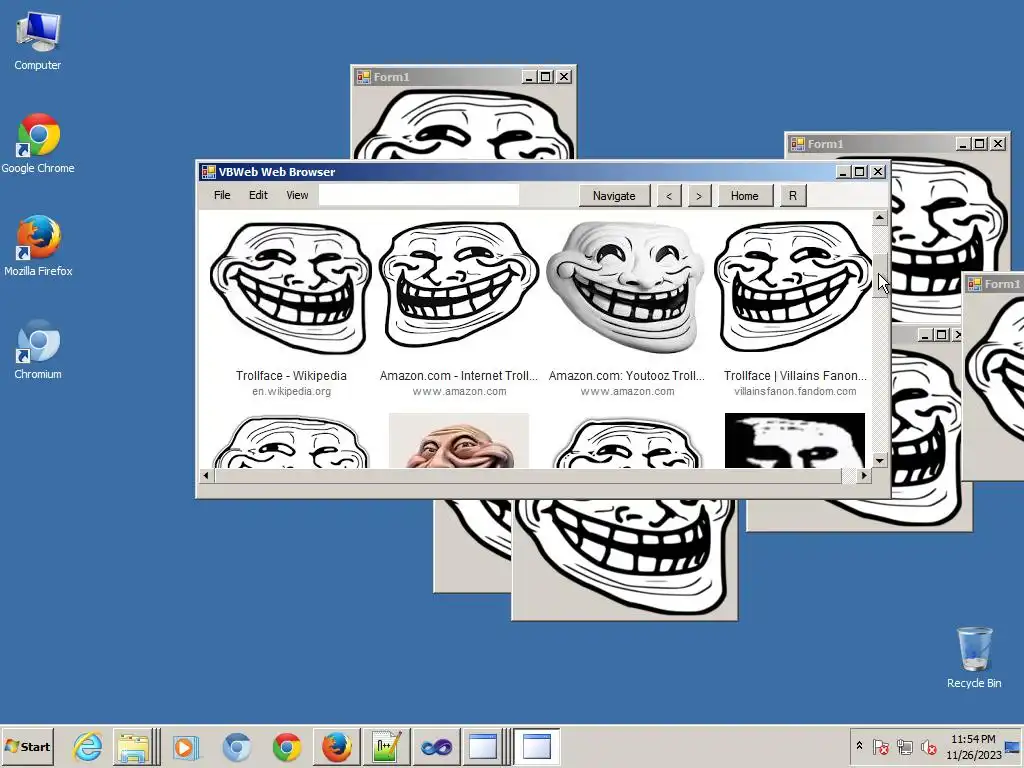Screen dimensions: 1024x768
Task: Maximize the upper-right Form1 window
Action: coord(980,144)
